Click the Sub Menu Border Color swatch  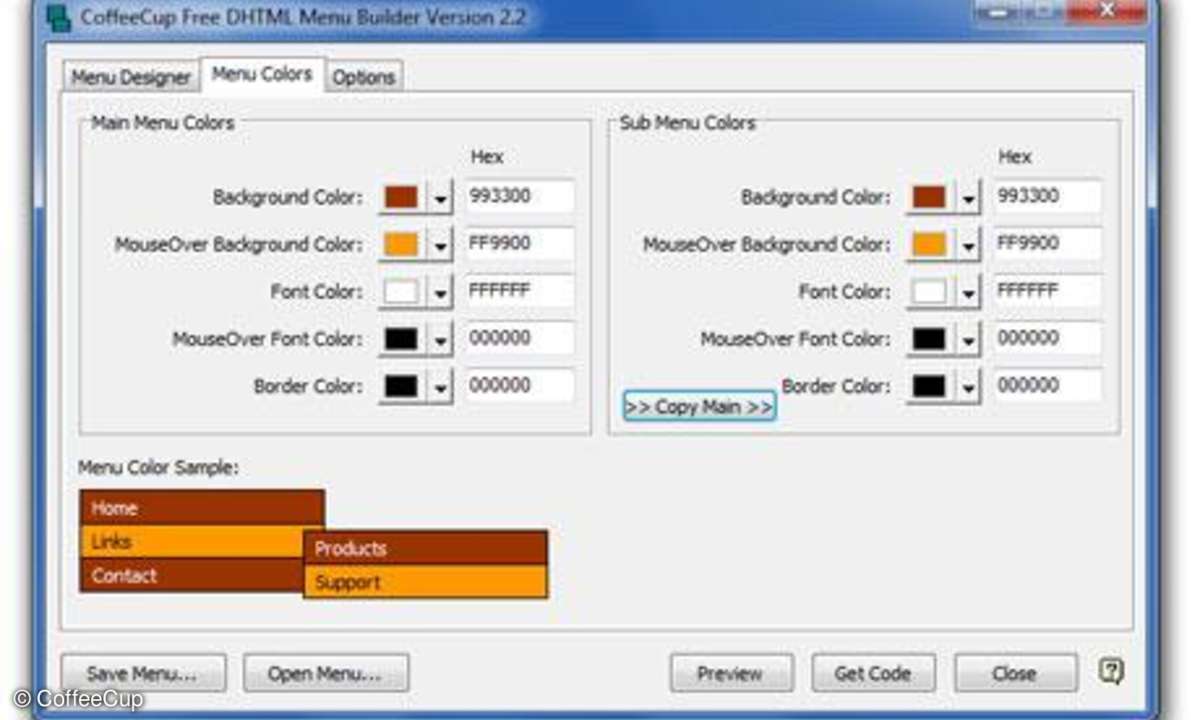929,386
